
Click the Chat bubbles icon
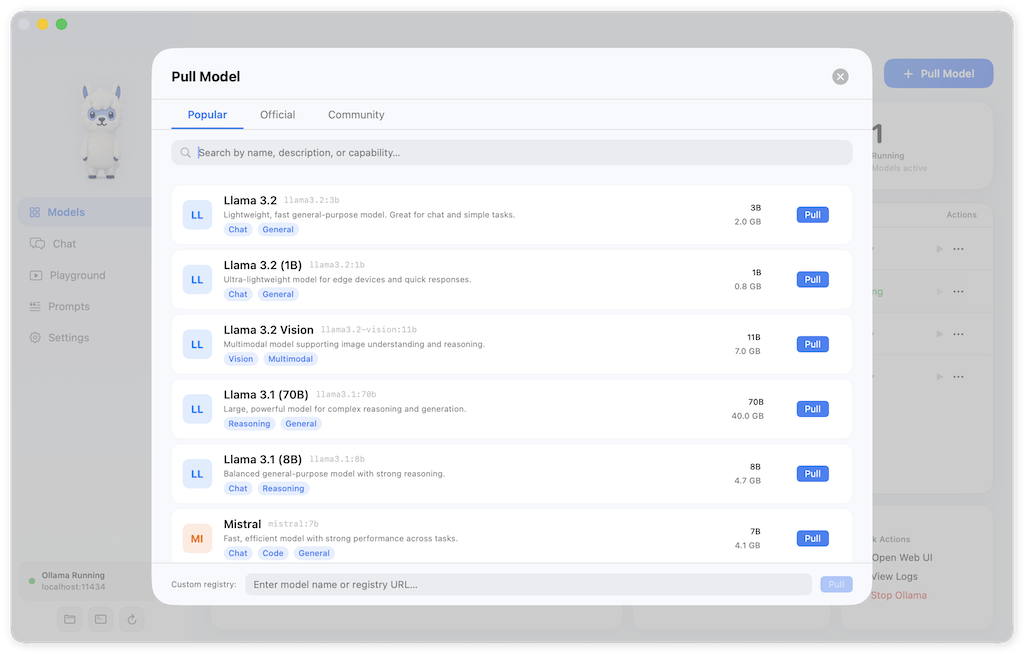tap(37, 244)
